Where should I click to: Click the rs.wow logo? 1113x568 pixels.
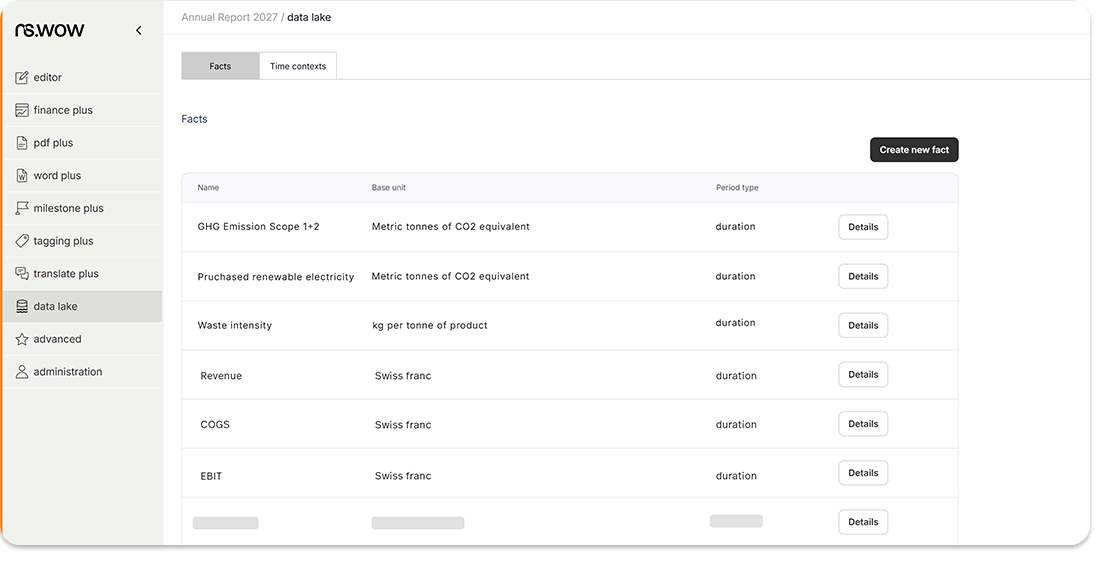tap(50, 31)
